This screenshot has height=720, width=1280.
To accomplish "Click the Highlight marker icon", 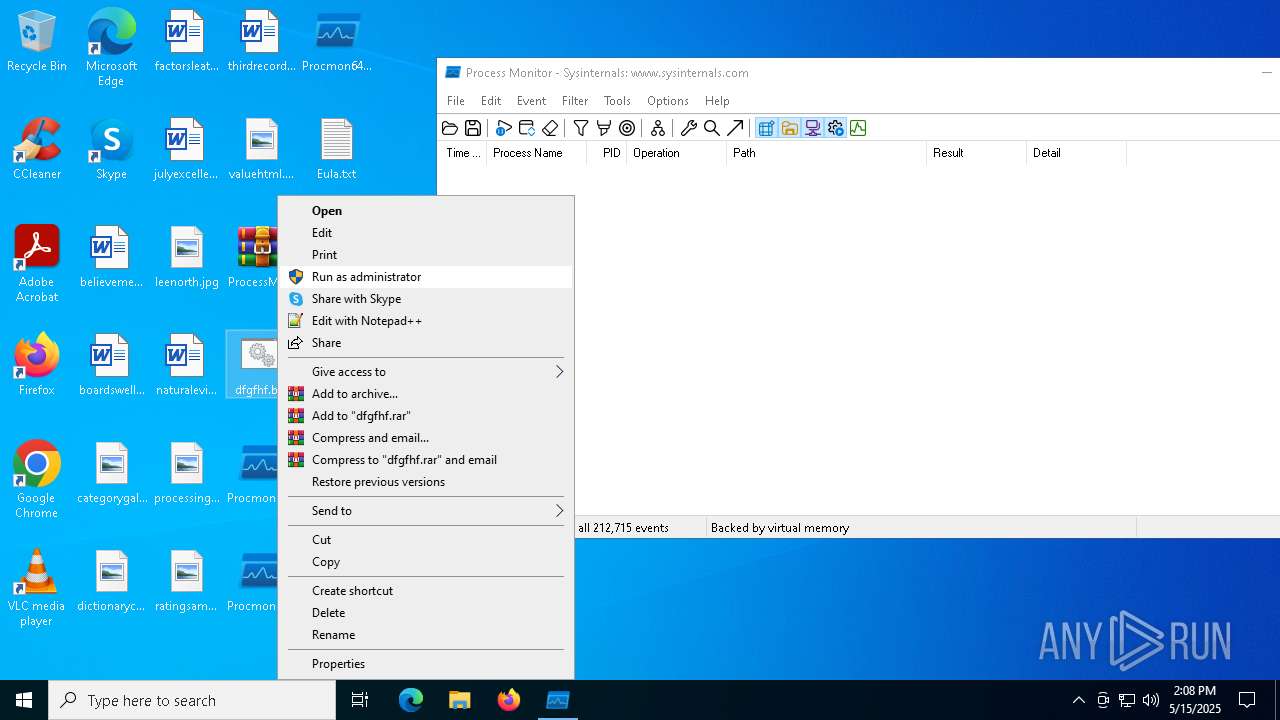I will pyautogui.click(x=604, y=128).
